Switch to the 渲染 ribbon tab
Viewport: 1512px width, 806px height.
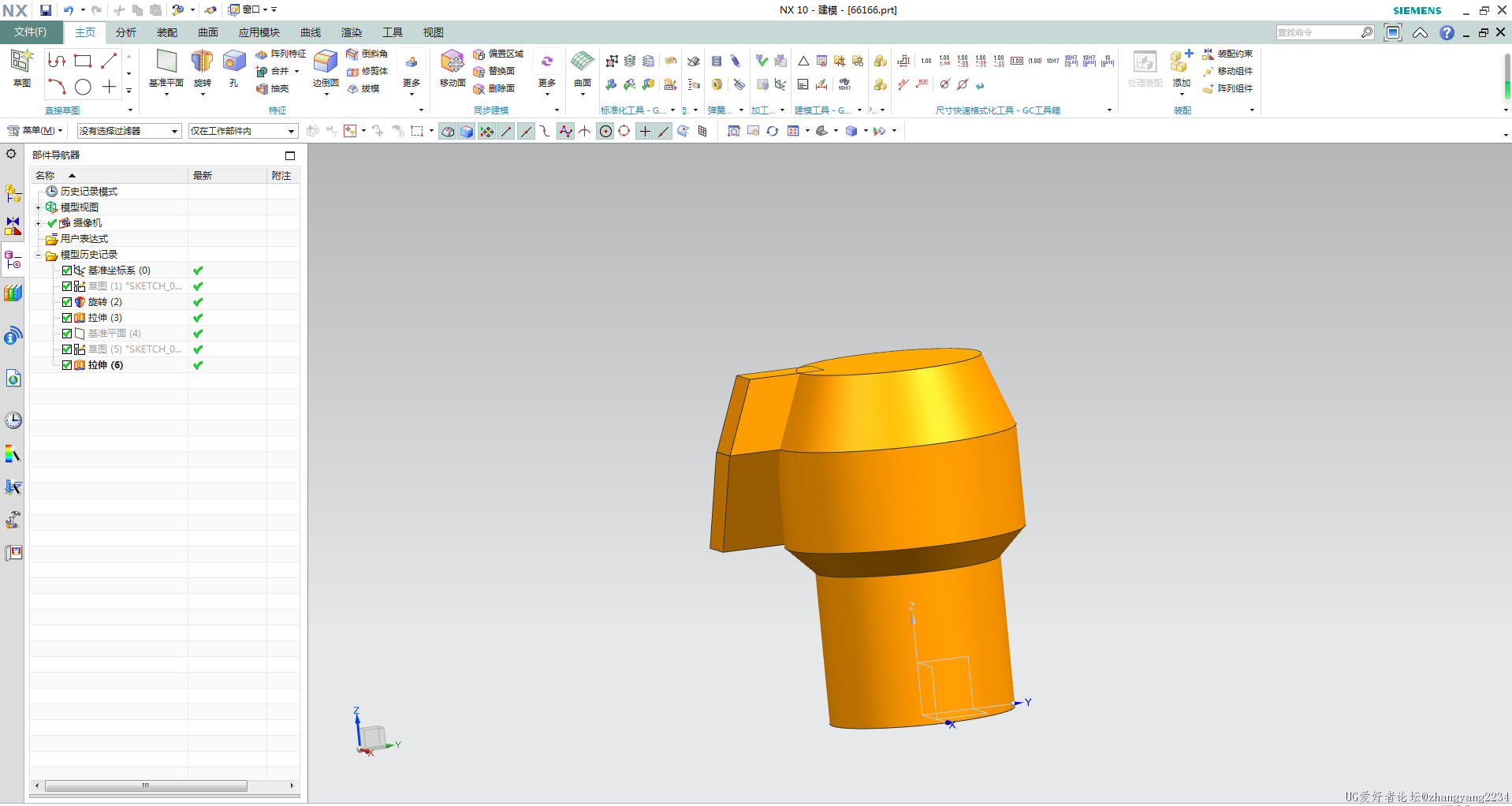pyautogui.click(x=352, y=32)
